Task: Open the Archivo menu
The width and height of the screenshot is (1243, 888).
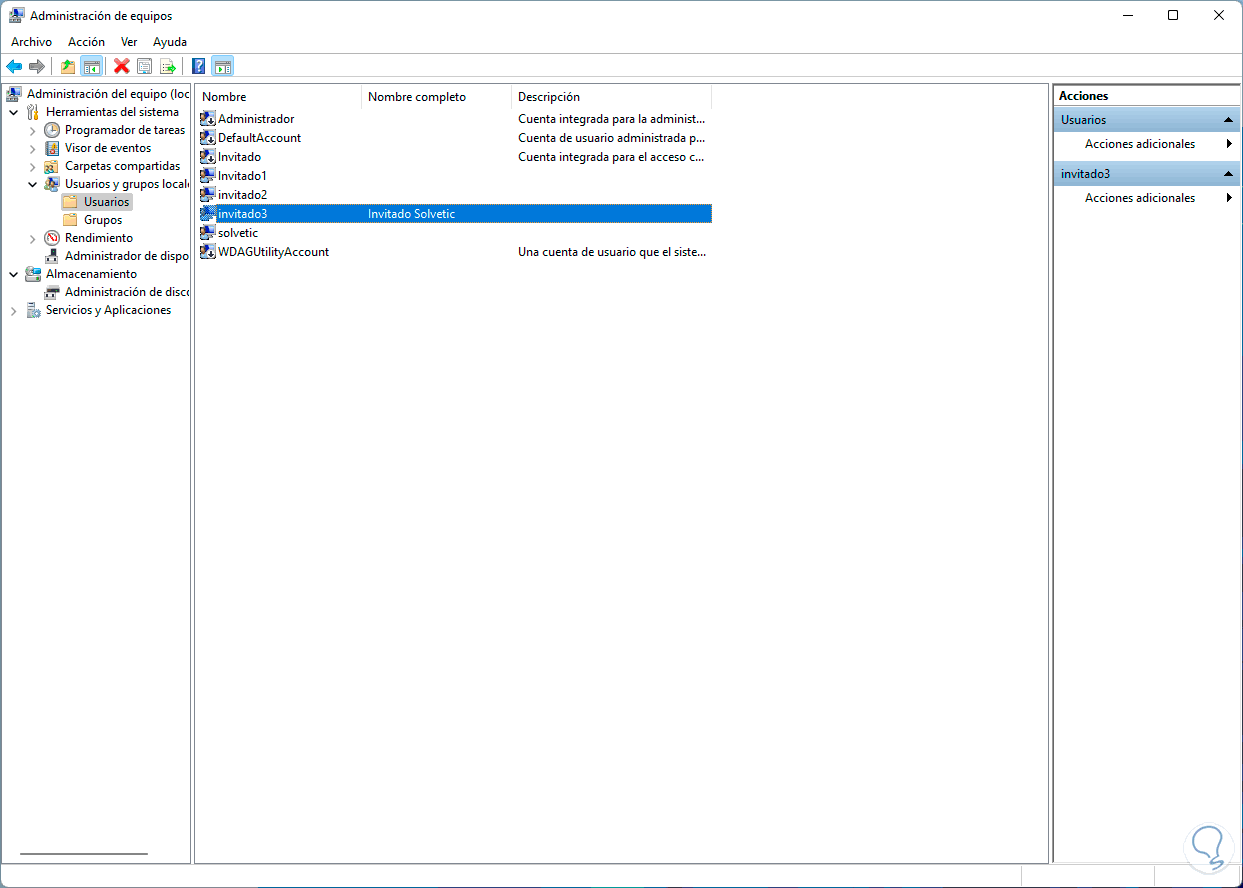Action: coord(31,42)
